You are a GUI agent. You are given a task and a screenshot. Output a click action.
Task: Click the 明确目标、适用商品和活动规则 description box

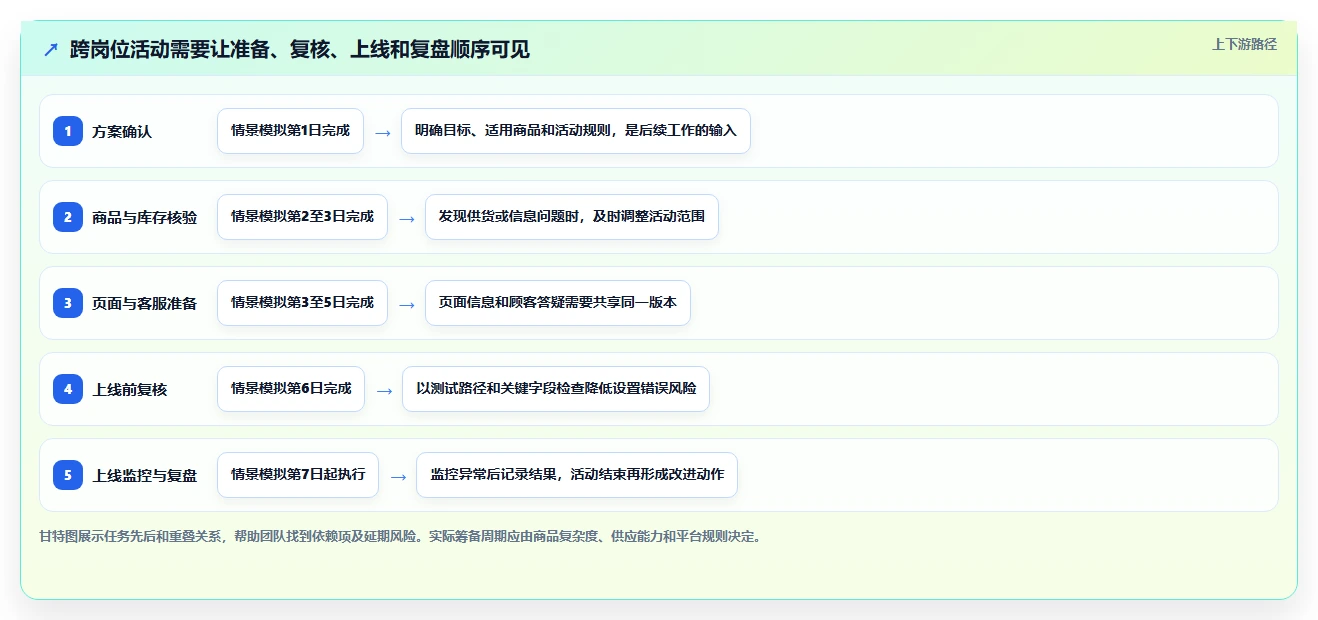tap(576, 131)
